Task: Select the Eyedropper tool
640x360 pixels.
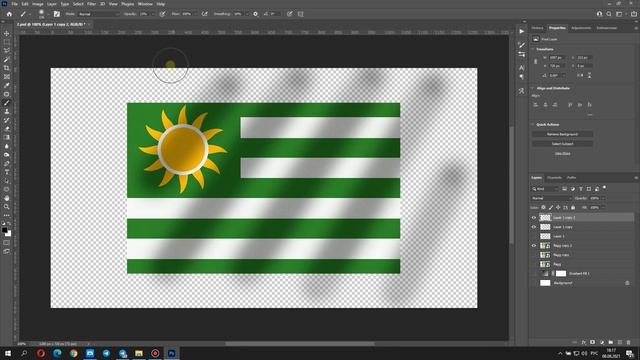Action: (7, 85)
